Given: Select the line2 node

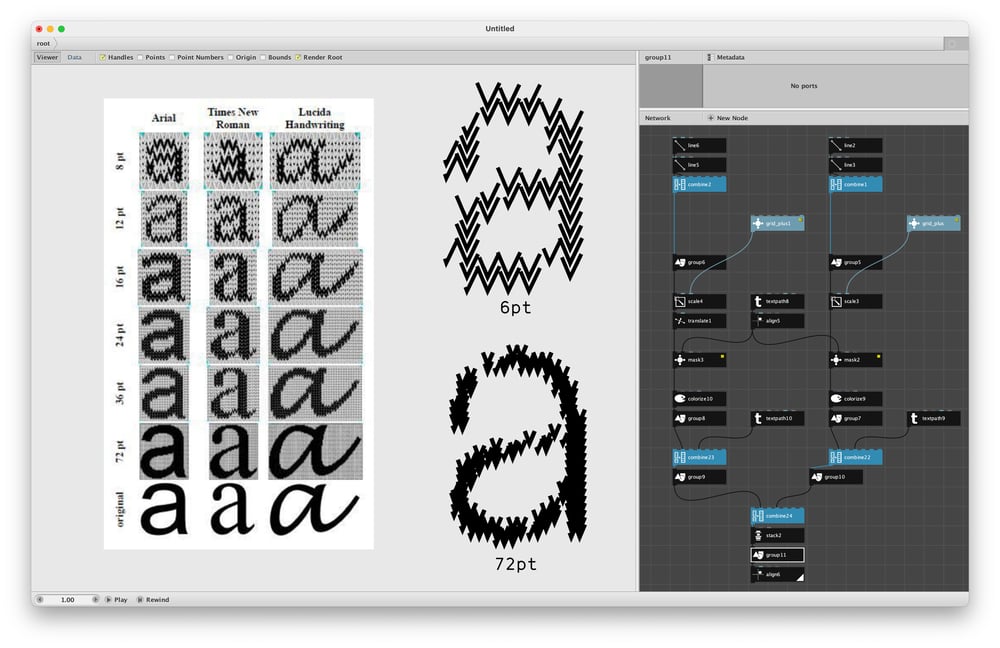Looking at the screenshot, I should (x=855, y=145).
